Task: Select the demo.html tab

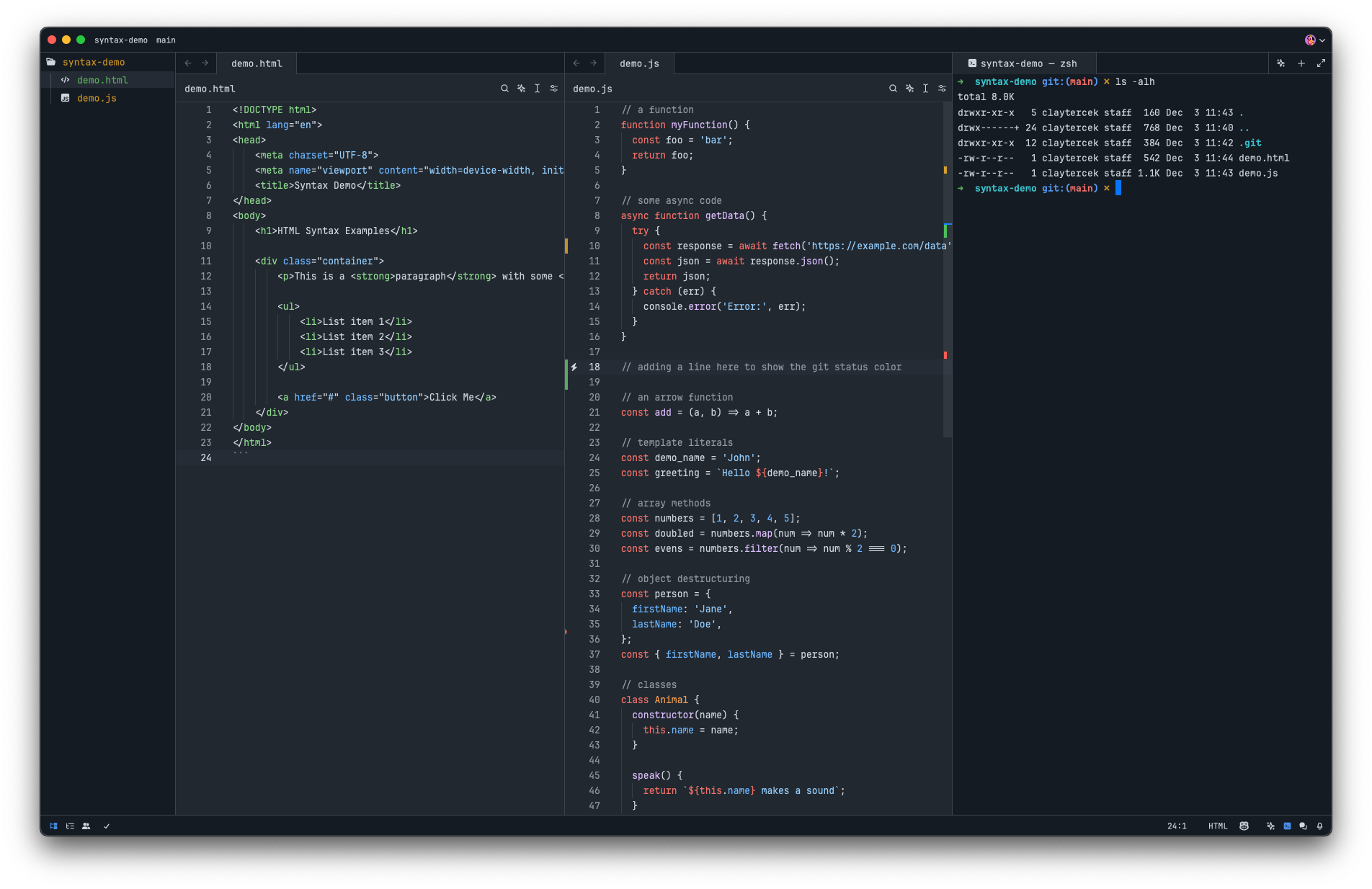Action: [x=257, y=63]
